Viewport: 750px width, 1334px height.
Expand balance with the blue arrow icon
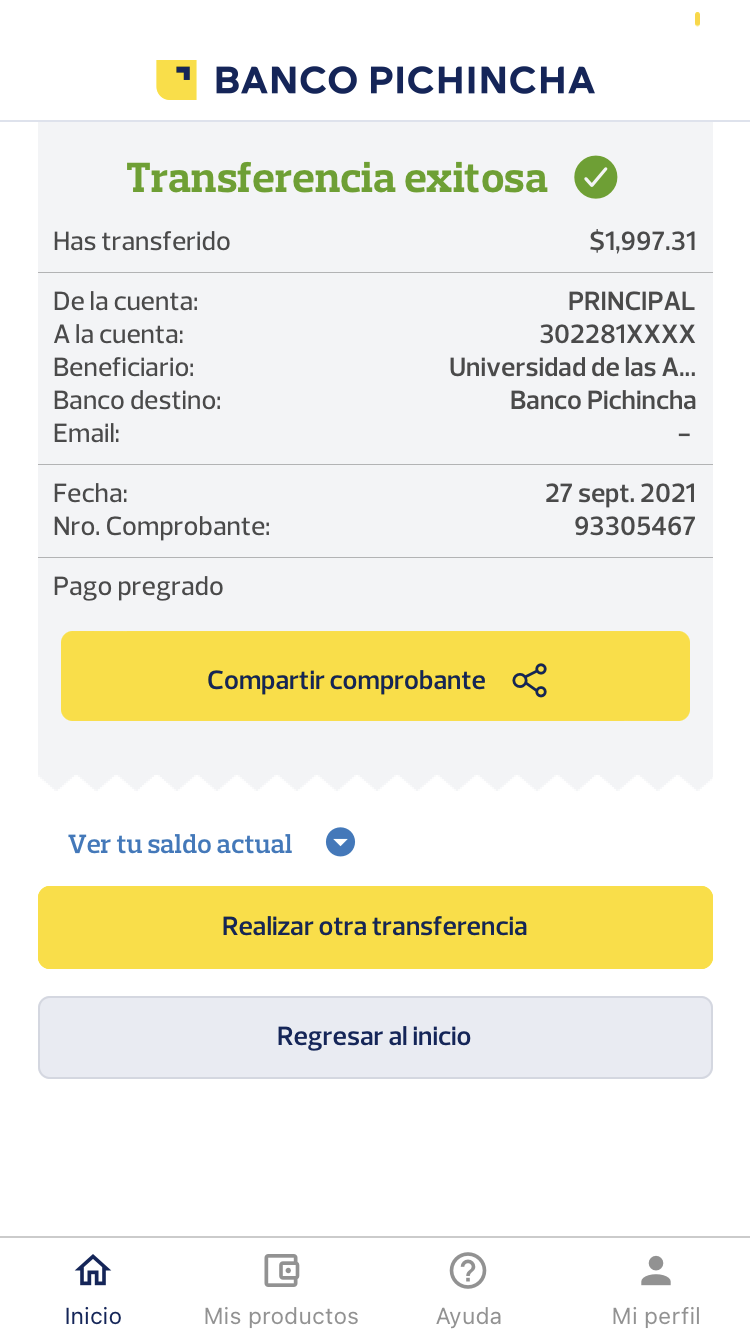(x=341, y=843)
